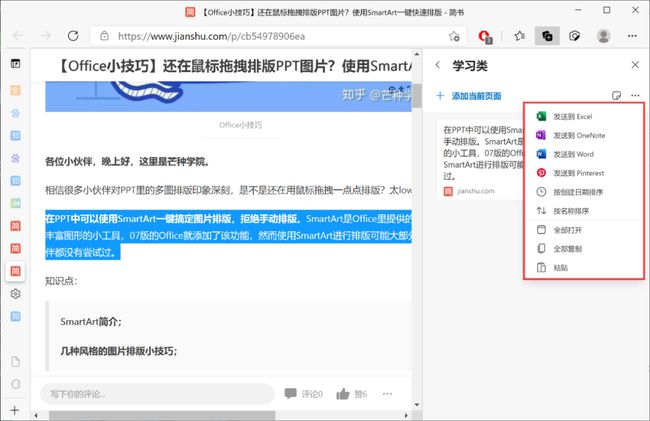Click the Office小技巧 image caption text
This screenshot has height=421, width=650.
240,125
